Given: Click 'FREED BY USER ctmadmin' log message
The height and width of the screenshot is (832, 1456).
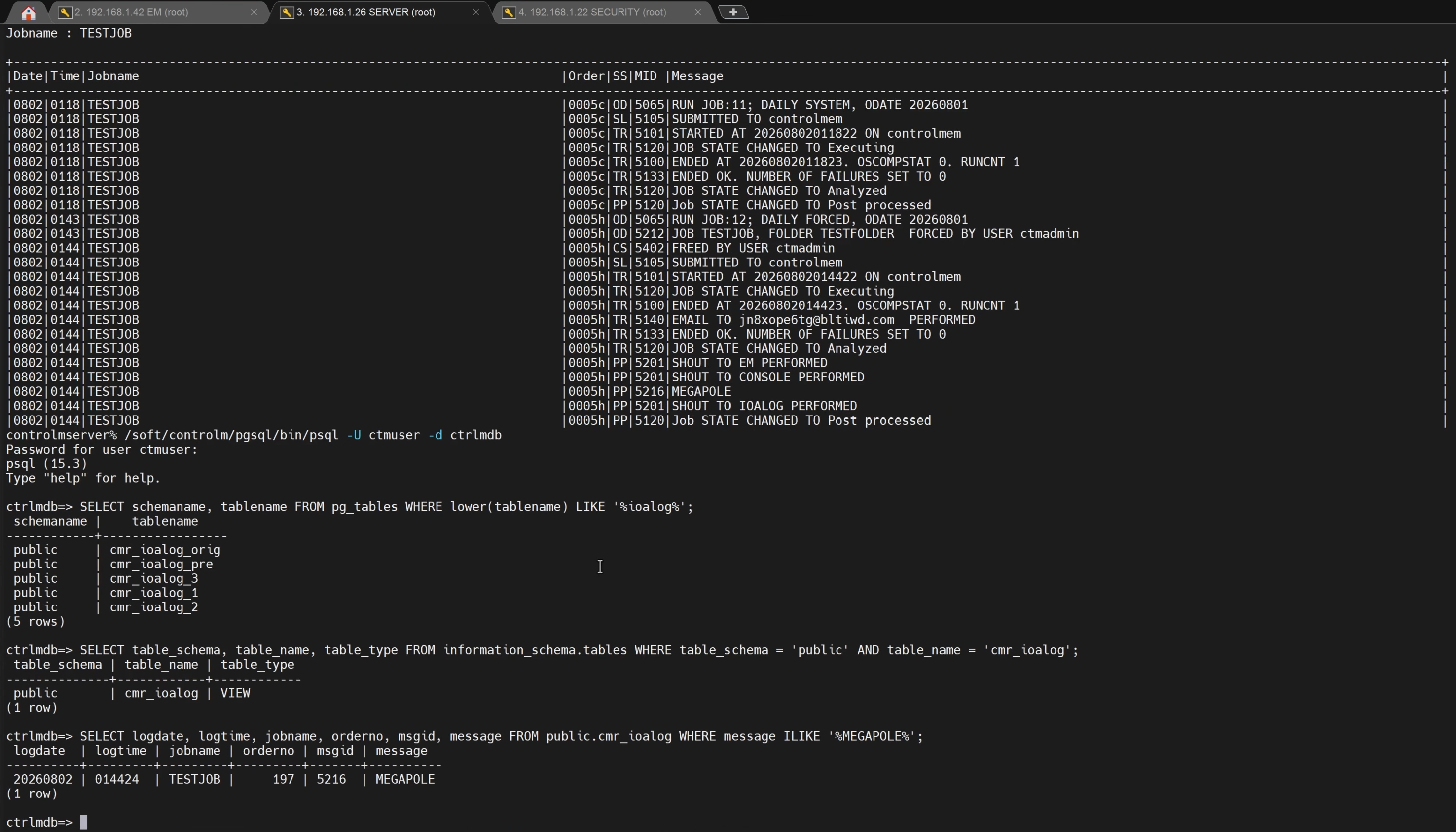Looking at the screenshot, I should (753, 248).
